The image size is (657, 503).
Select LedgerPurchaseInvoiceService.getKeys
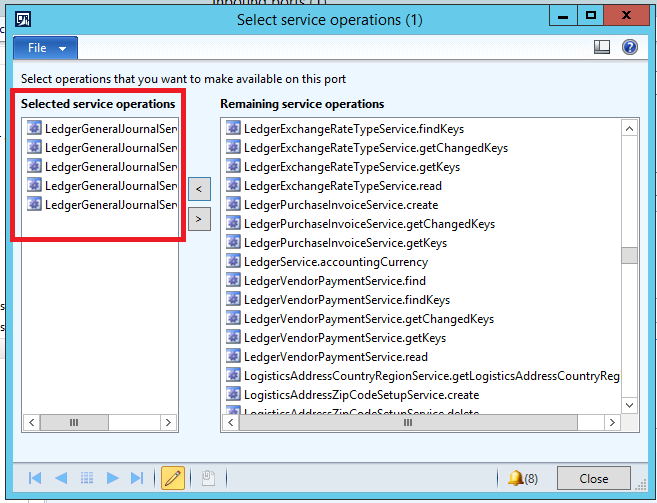[x=345, y=243]
